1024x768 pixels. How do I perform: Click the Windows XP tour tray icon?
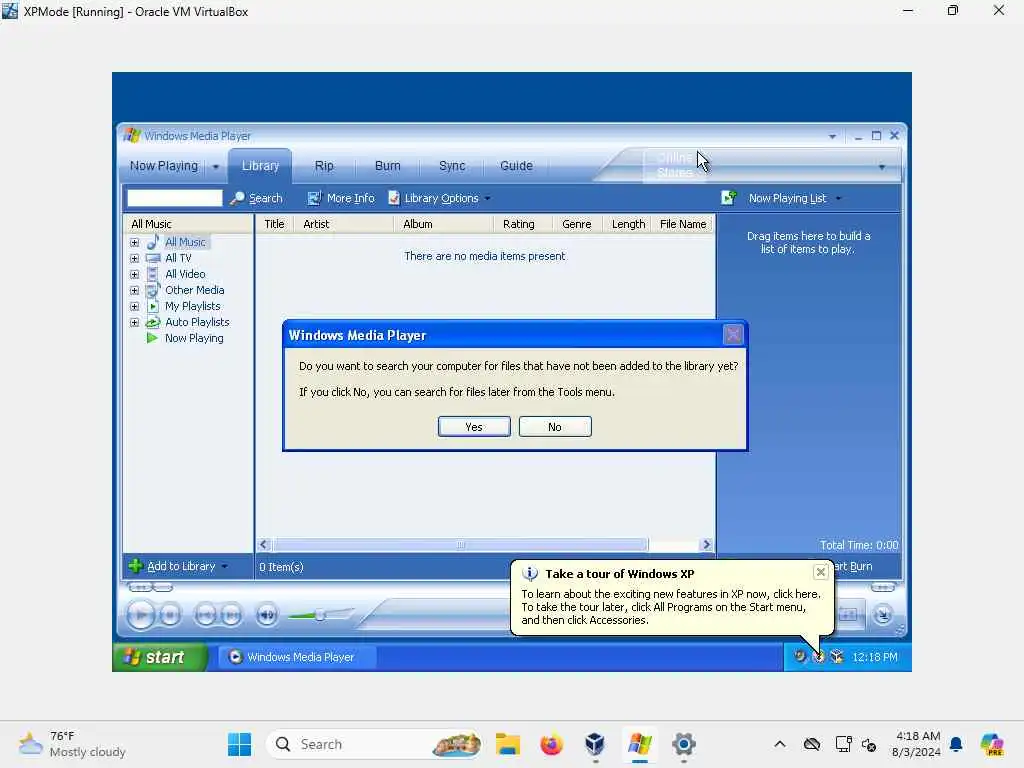tap(818, 656)
